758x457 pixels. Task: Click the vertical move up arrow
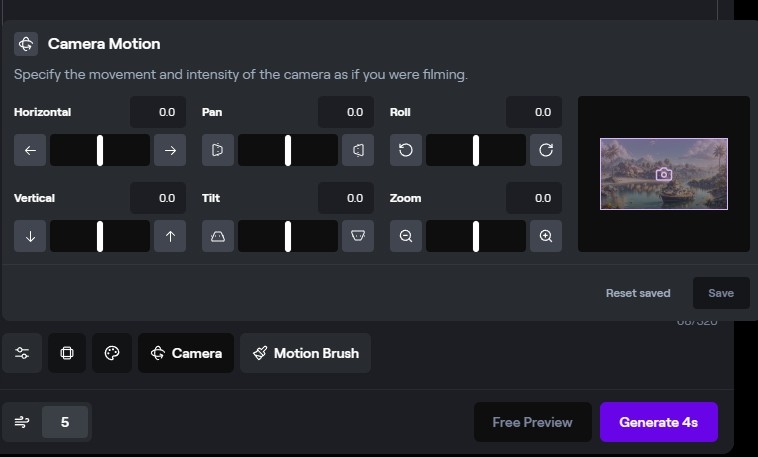170,236
